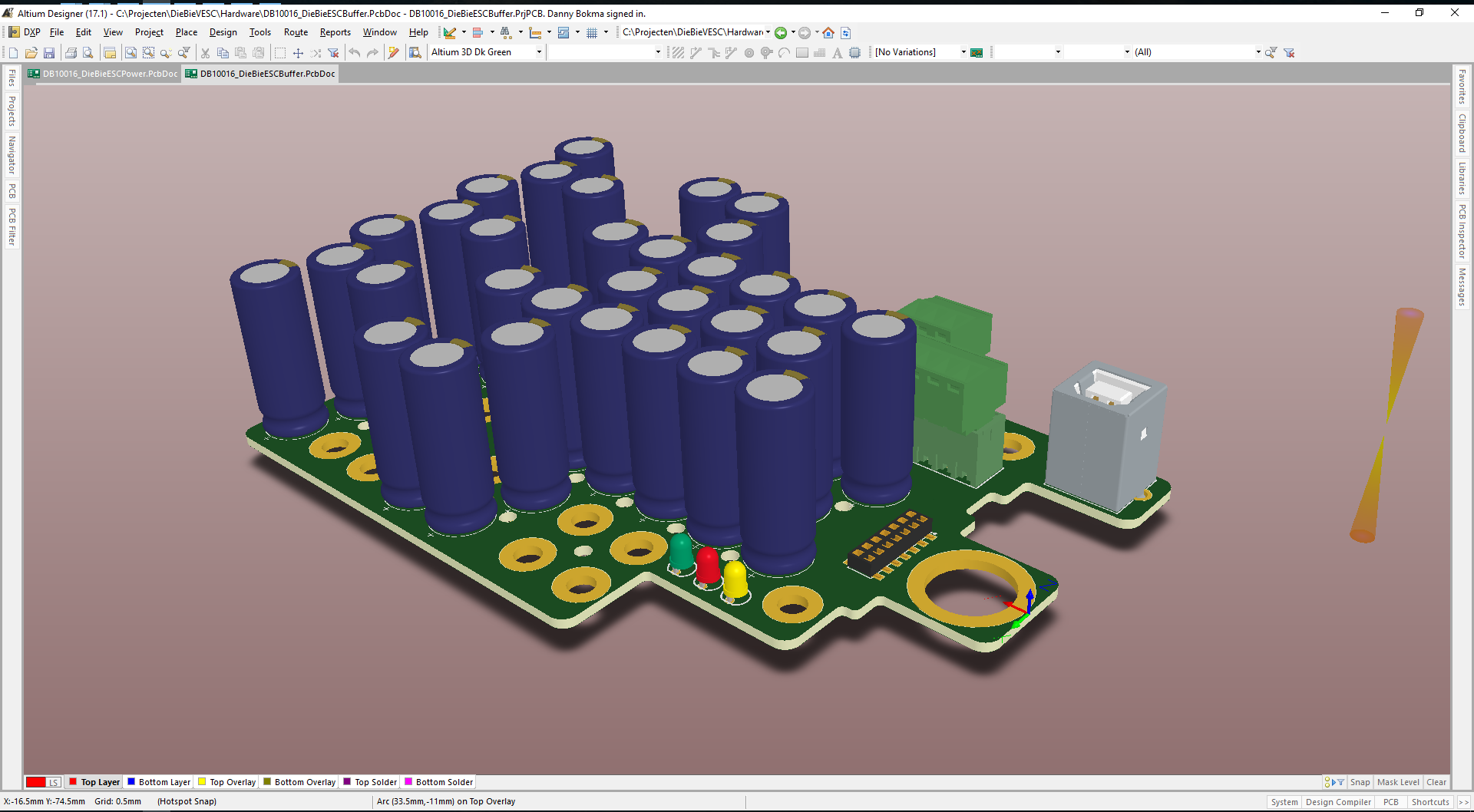
Task: Toggle the Snap button in status bar
Action: [x=1360, y=782]
